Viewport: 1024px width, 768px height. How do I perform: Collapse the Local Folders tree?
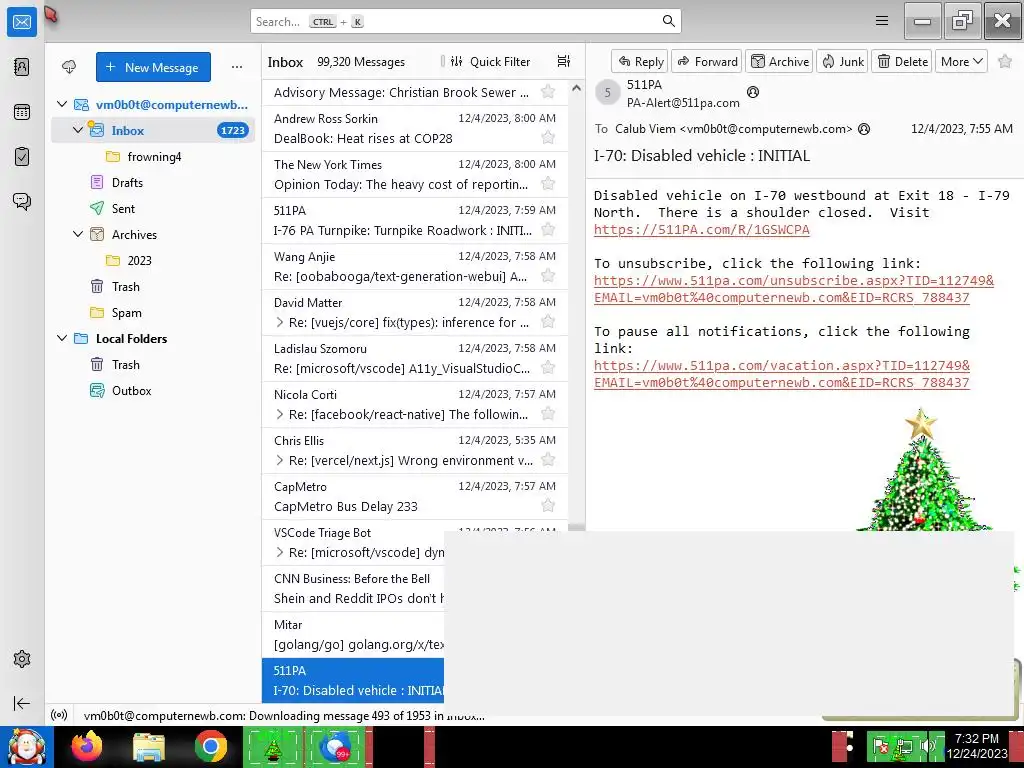coord(62,338)
